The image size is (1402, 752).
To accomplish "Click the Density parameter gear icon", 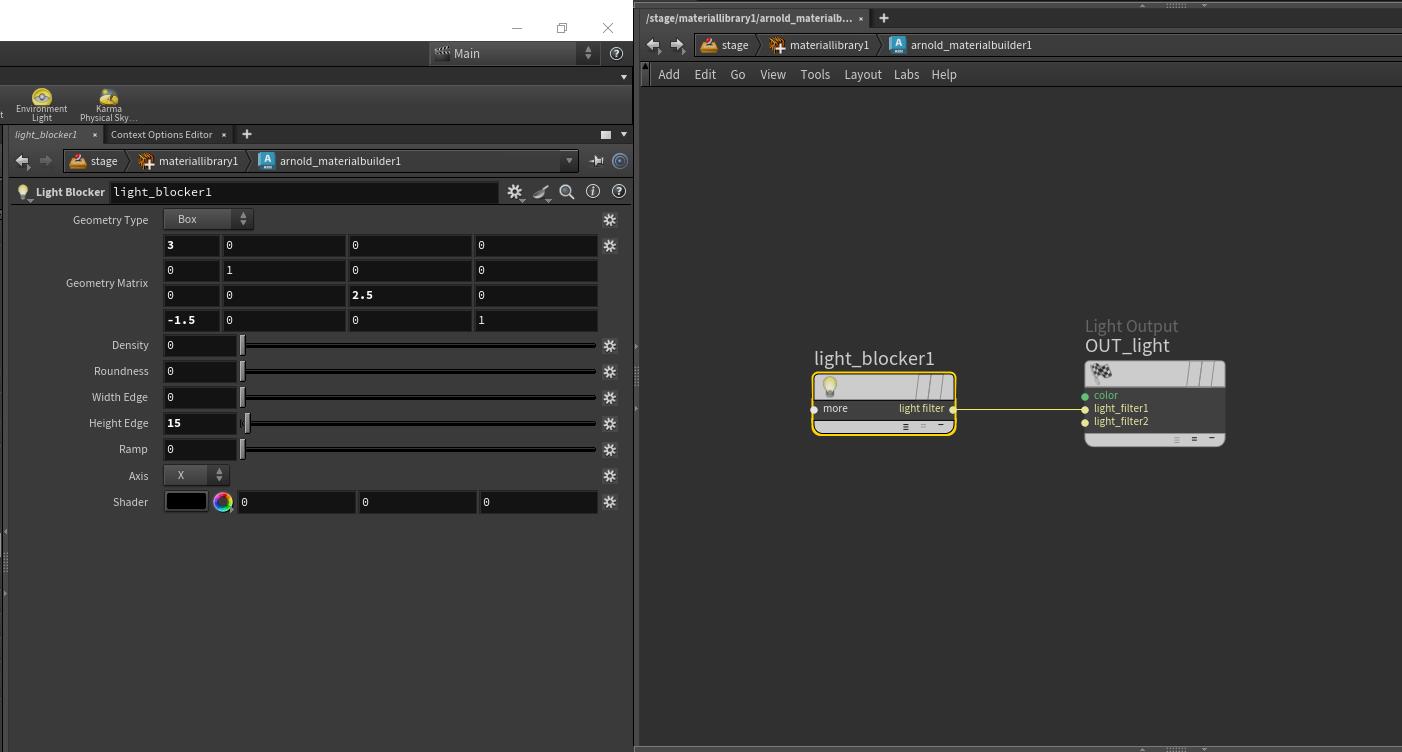I will click(609, 346).
